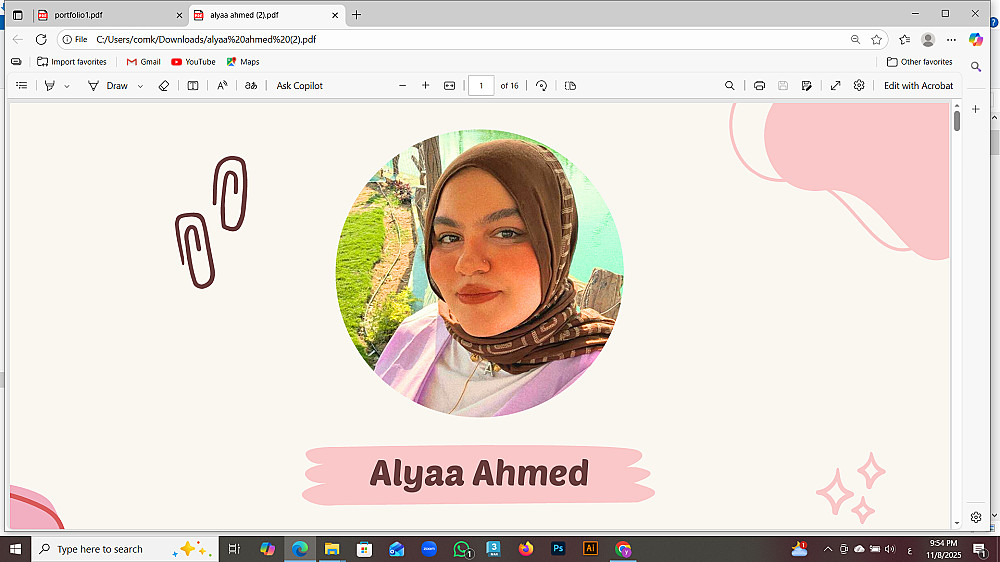Print the PDF document
1000x562 pixels.
tap(759, 85)
